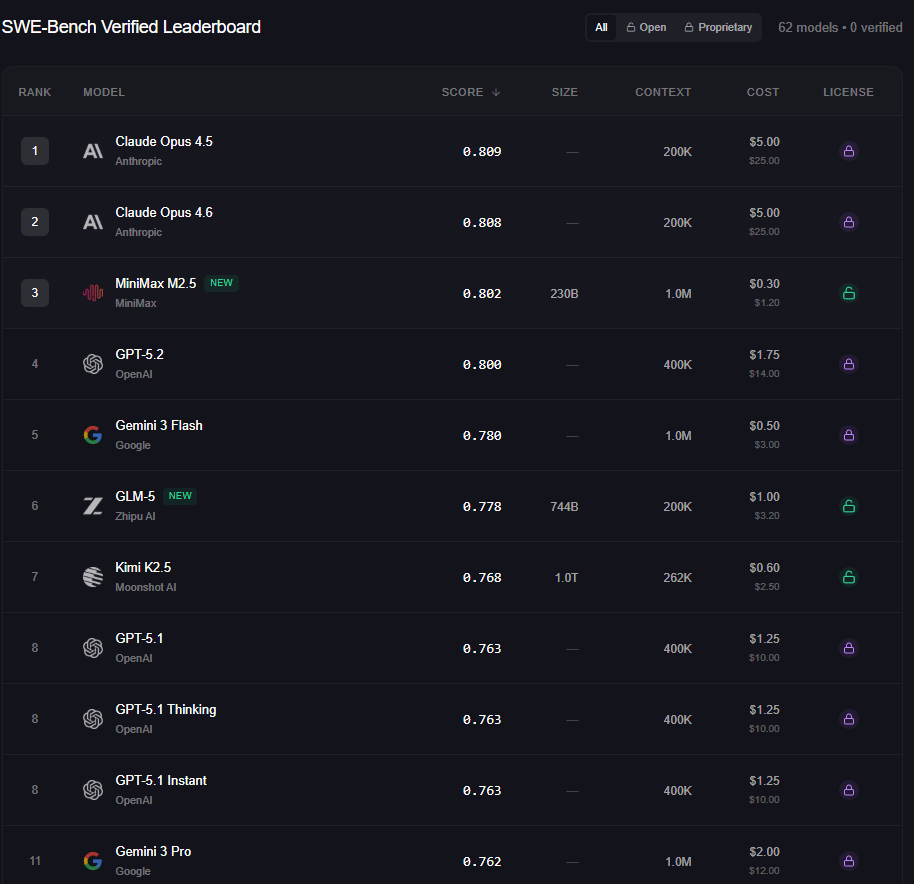The width and height of the screenshot is (914, 884).
Task: Click the purple lock icon for Claude Opus 4.5
Action: tap(848, 151)
